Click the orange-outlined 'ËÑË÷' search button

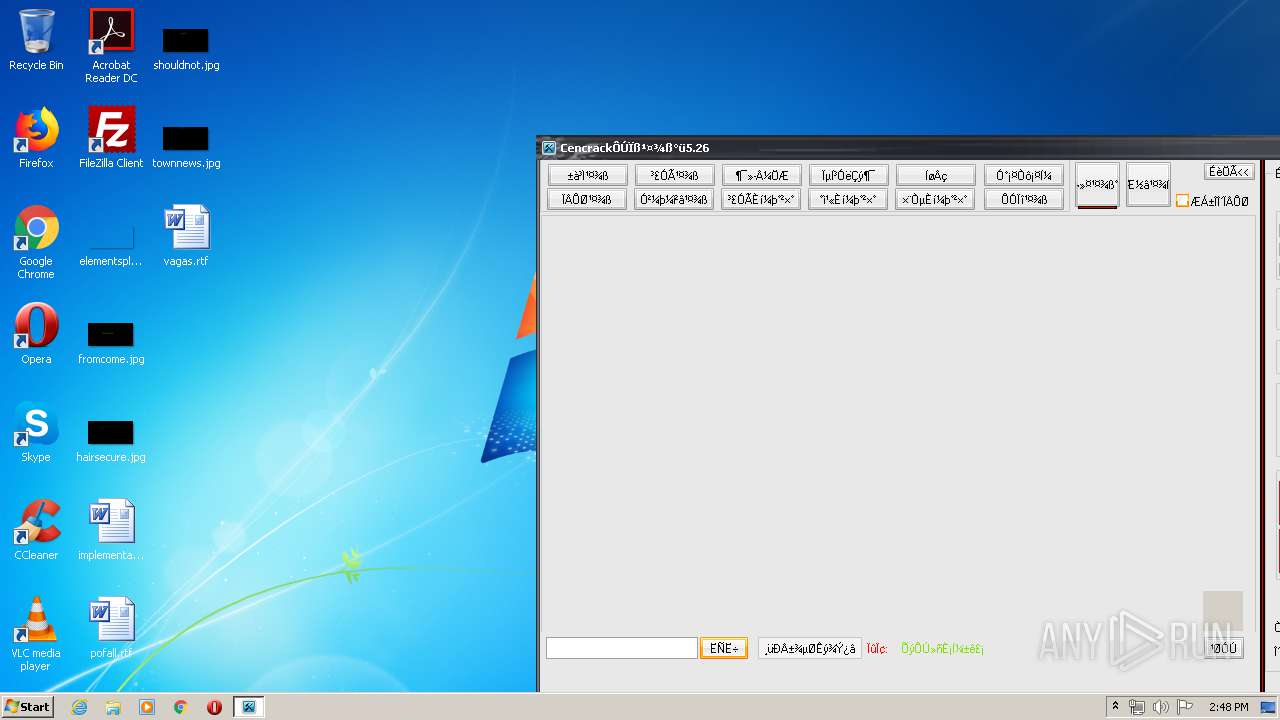[724, 648]
